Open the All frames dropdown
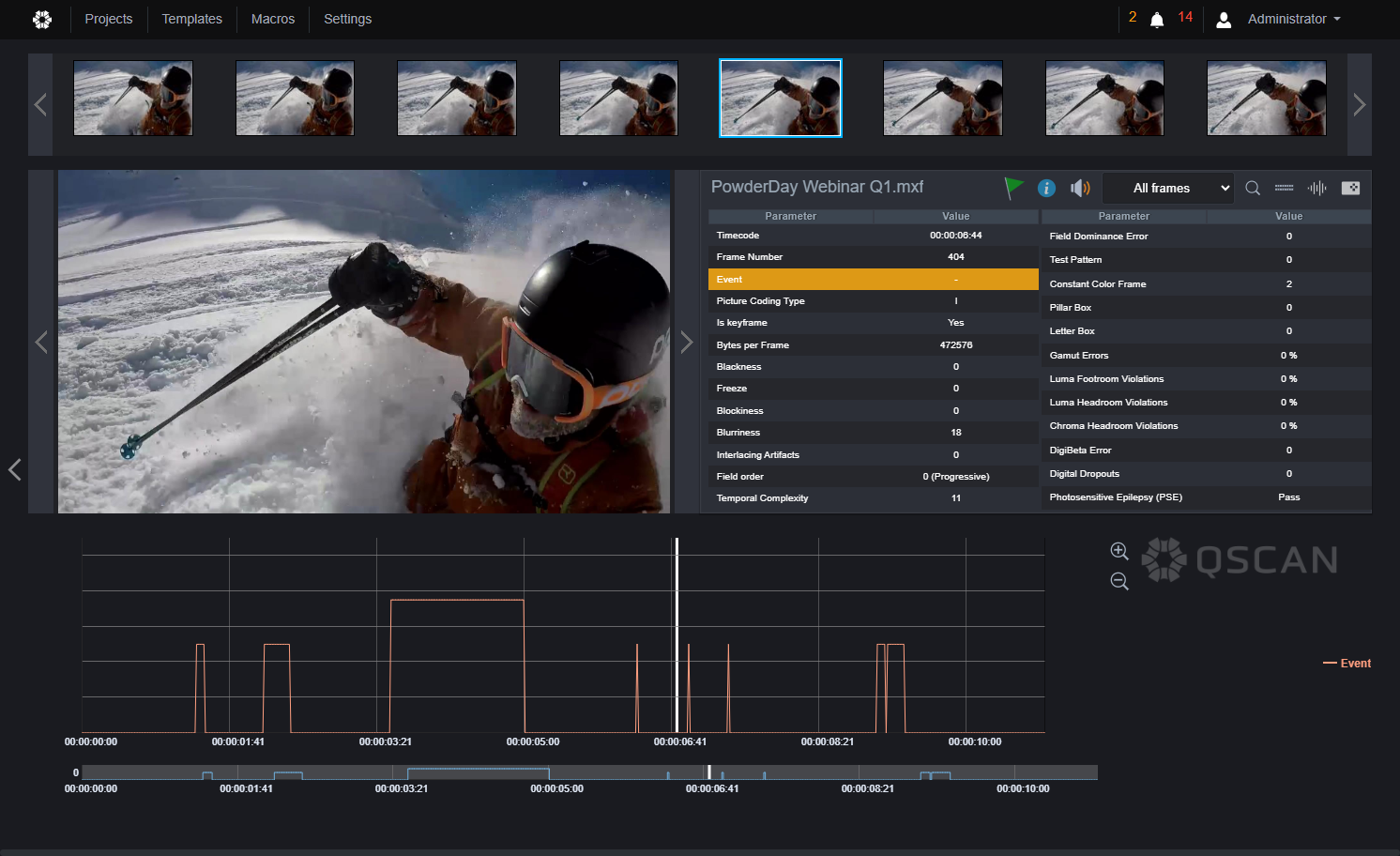The height and width of the screenshot is (856, 1400). (1167, 188)
